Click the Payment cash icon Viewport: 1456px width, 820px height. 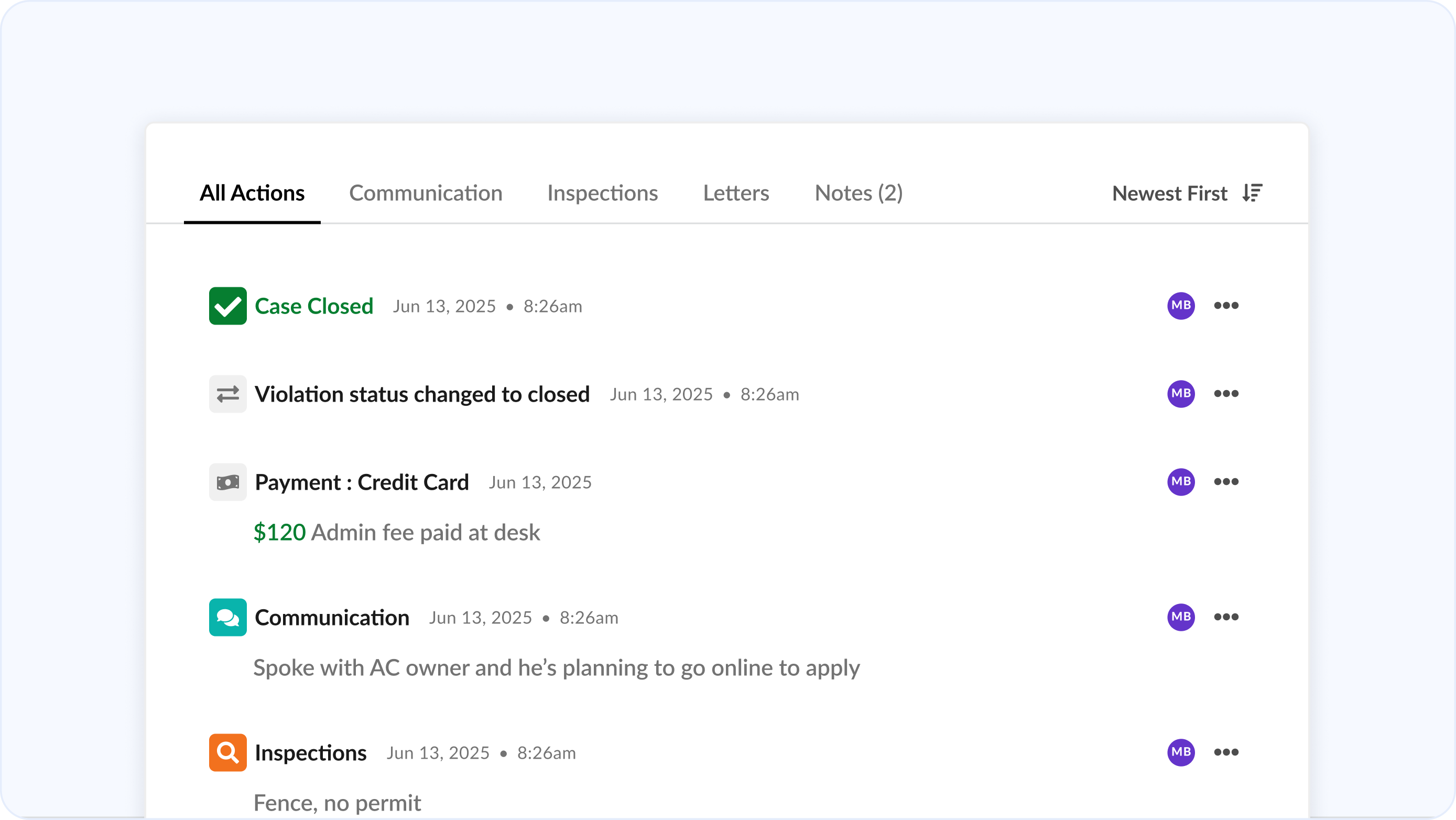coord(227,482)
